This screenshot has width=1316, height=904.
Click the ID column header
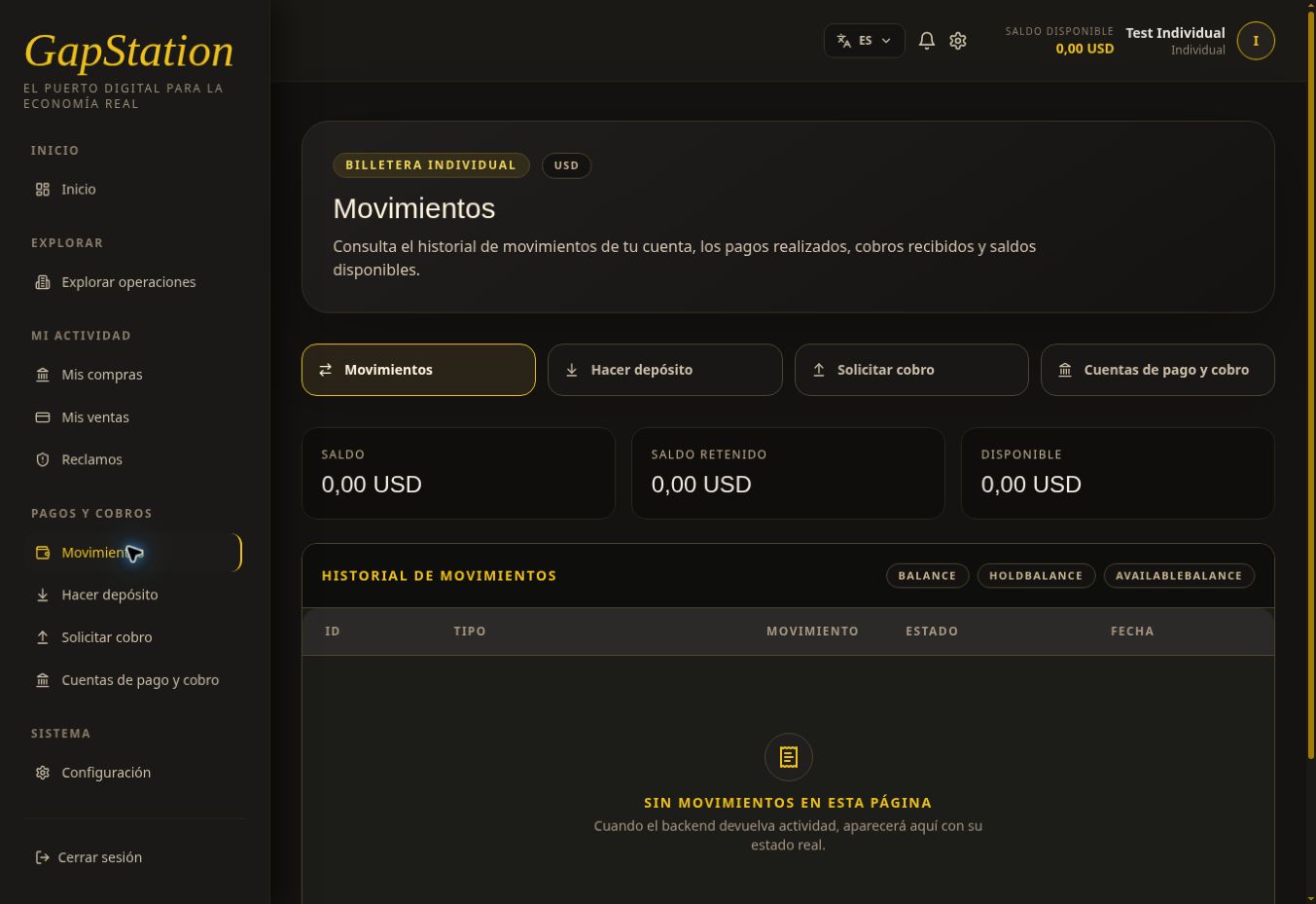(x=333, y=632)
